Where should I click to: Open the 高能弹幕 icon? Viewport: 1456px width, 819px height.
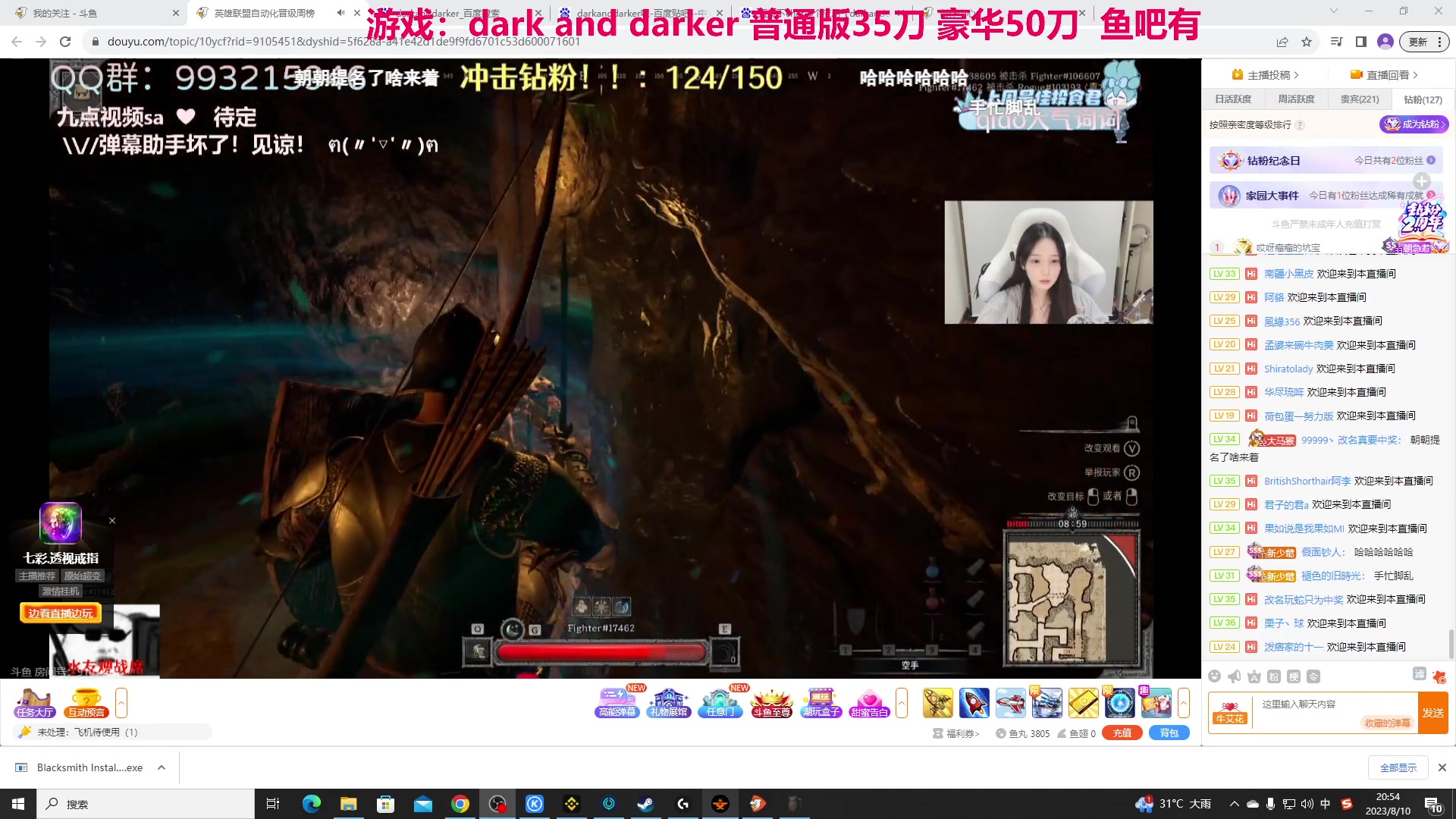617,702
